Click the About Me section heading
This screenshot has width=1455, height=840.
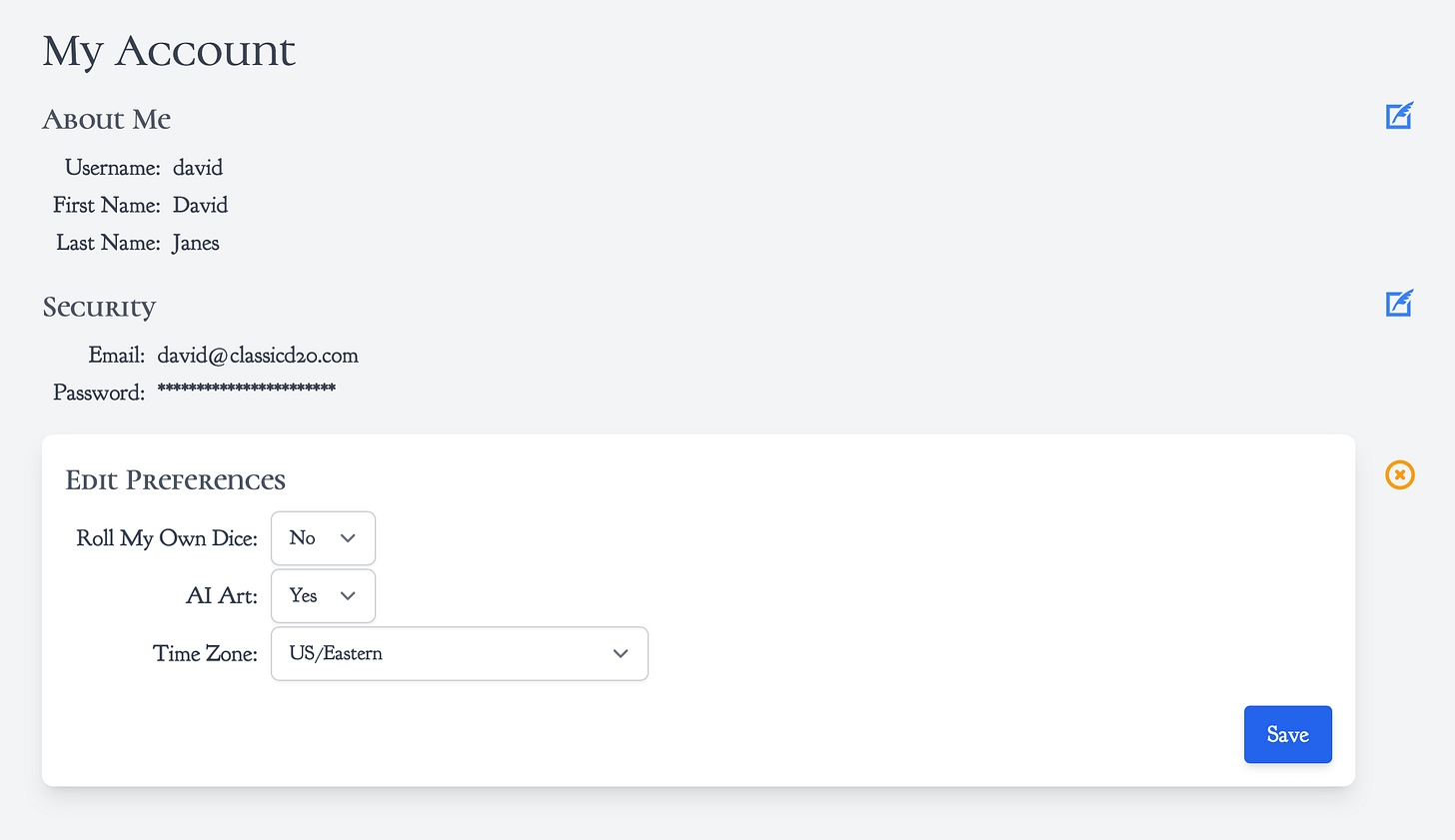click(107, 120)
